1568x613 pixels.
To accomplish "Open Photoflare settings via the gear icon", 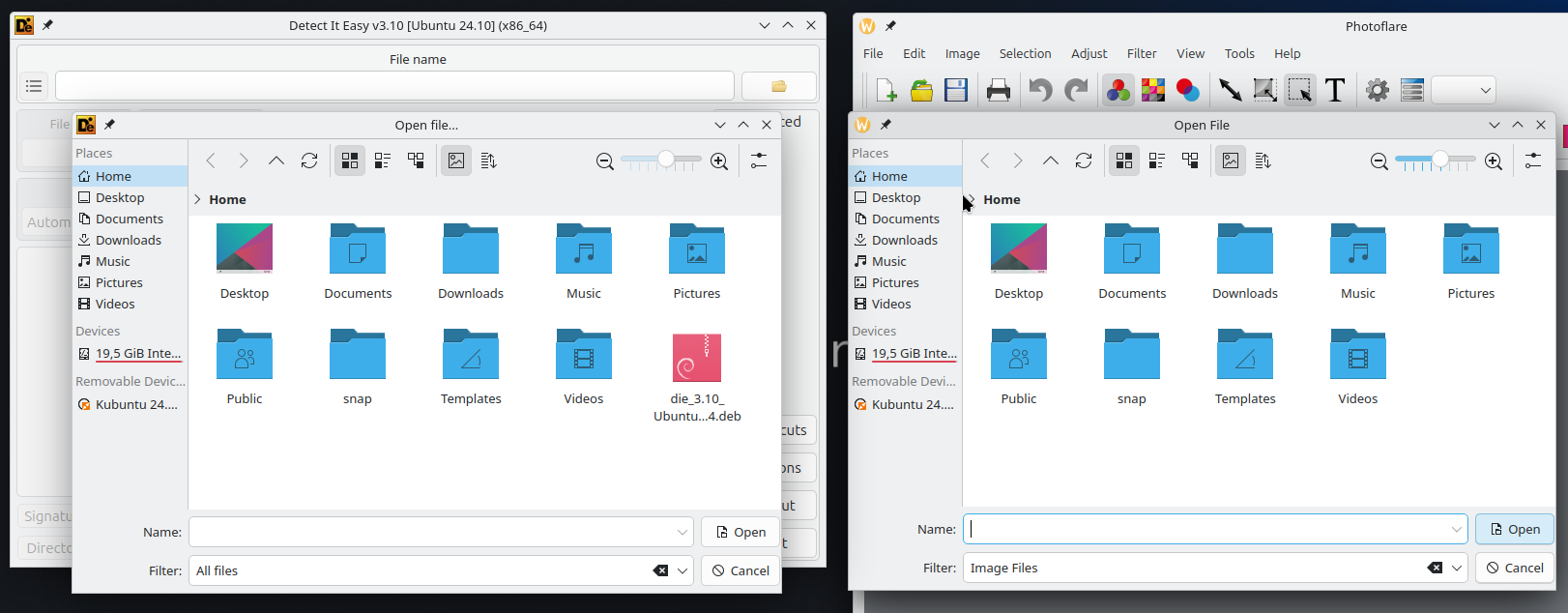I will (1378, 90).
